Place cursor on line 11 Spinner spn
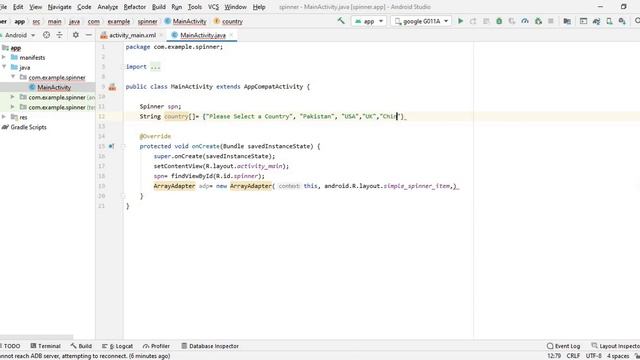640x360 pixels. (160, 107)
